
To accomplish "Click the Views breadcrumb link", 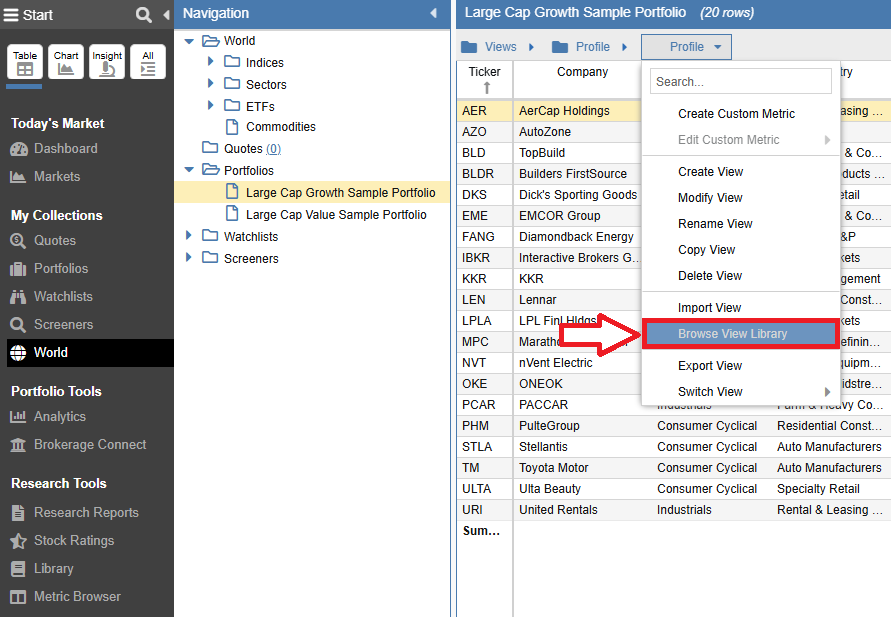I will pyautogui.click(x=501, y=47).
